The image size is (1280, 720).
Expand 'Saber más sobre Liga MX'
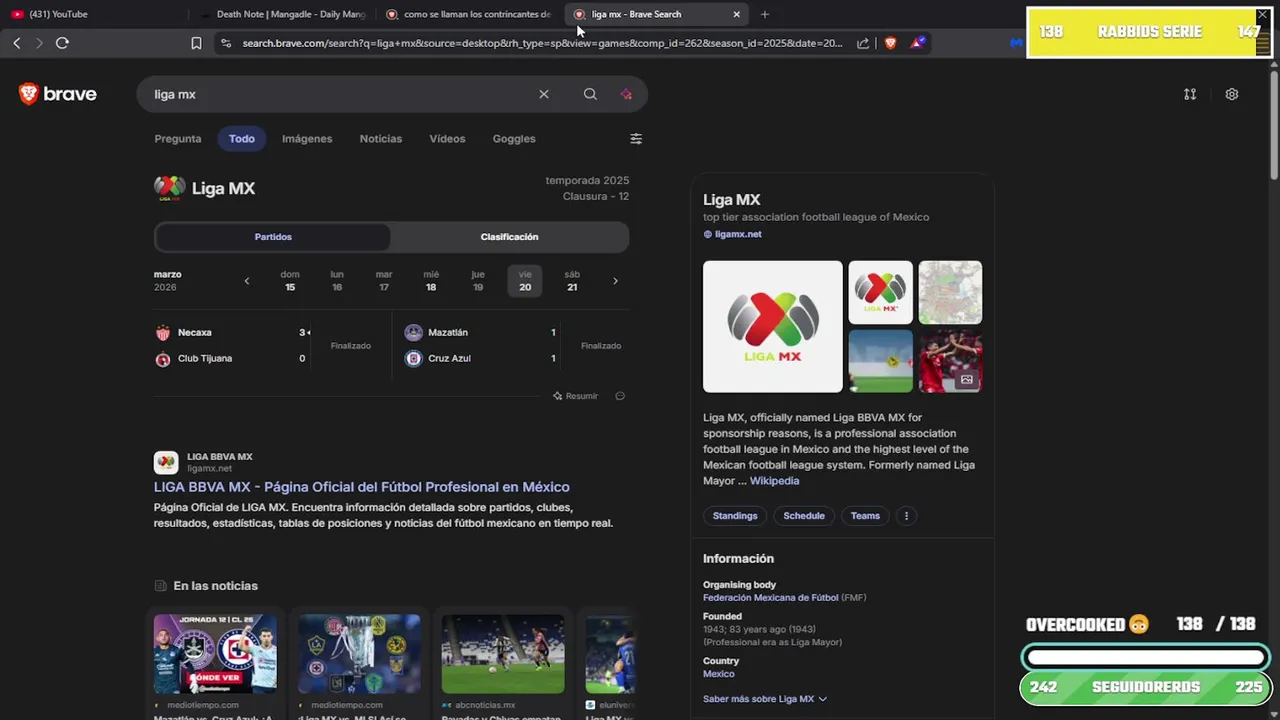pos(765,699)
